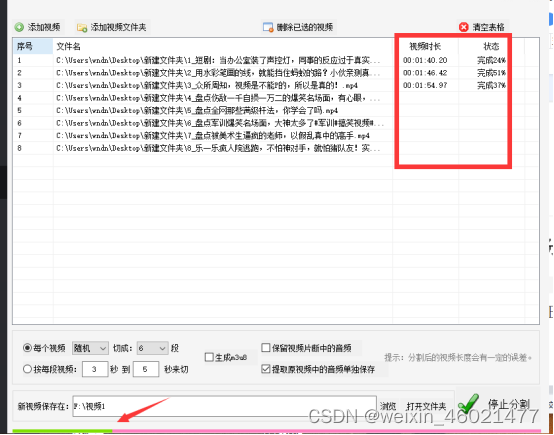Click the 删除已选的视频 button label
554x435 pixels.
305,27
